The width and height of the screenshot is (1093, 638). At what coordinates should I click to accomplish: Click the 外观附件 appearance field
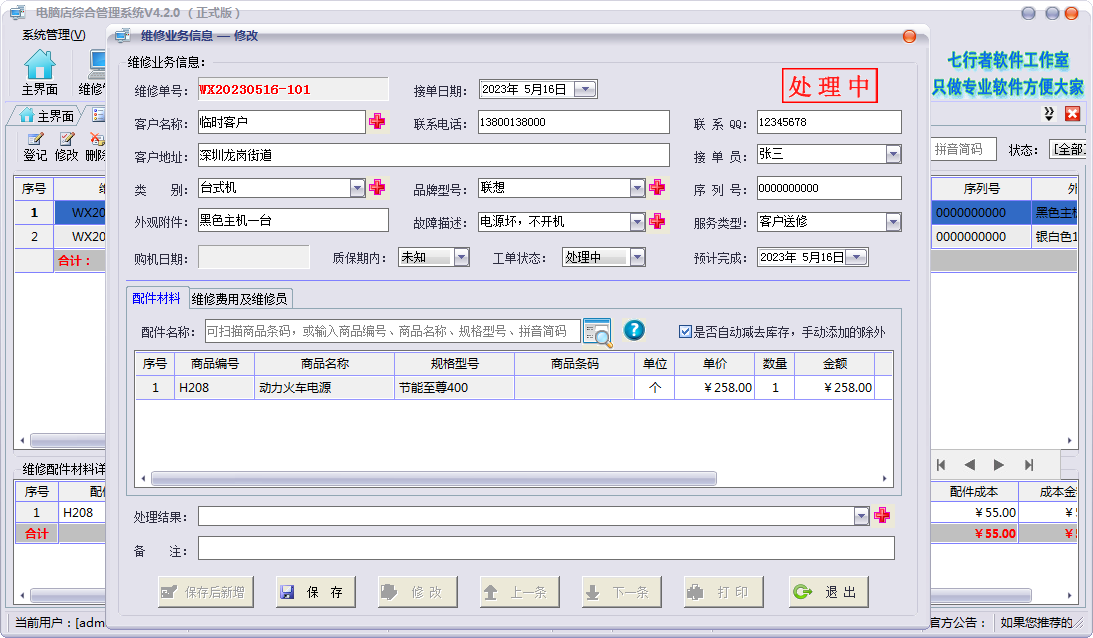[x=293, y=220]
